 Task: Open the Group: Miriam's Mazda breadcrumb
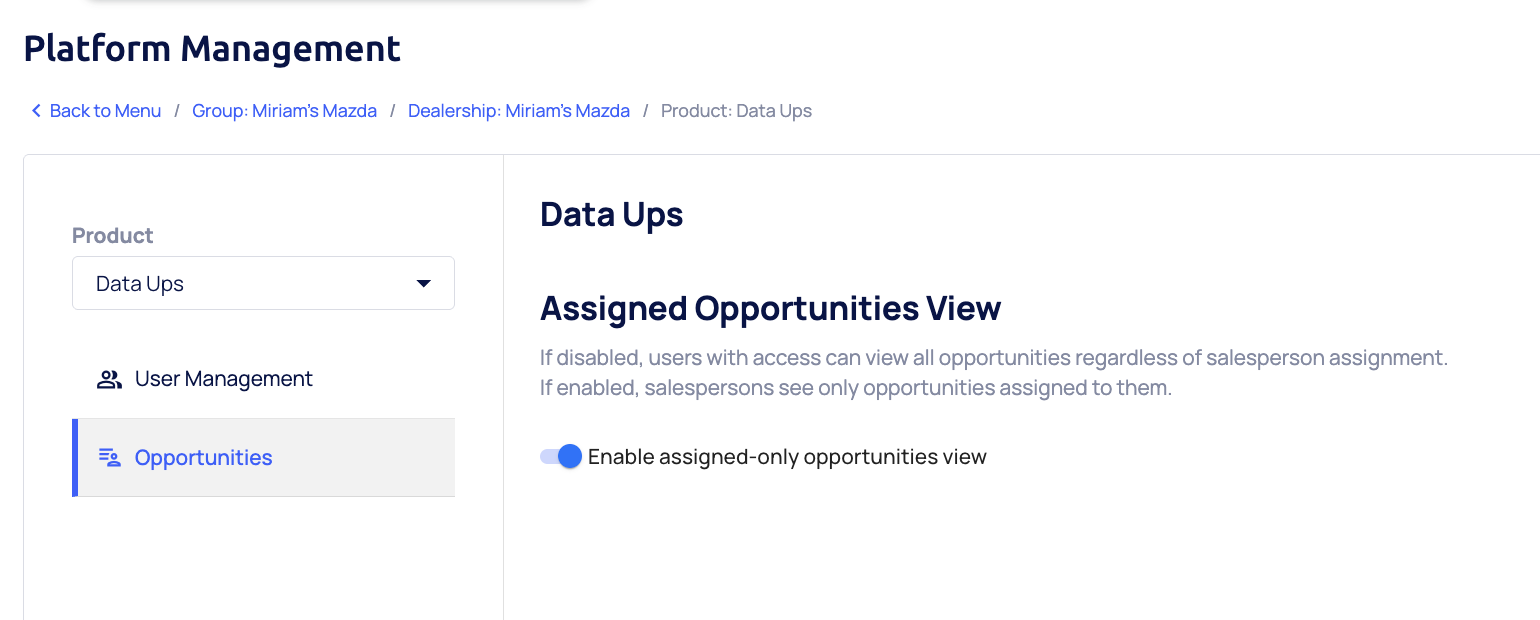[x=284, y=111]
